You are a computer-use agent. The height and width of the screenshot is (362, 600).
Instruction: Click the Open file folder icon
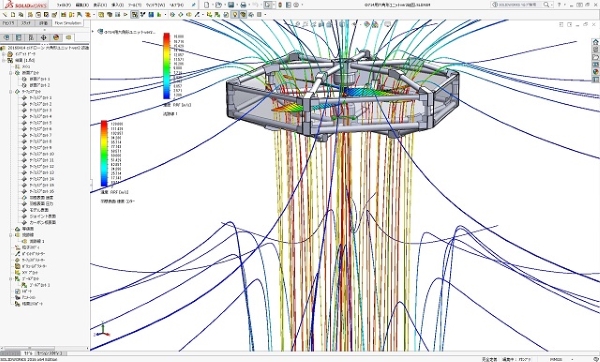point(218,5)
